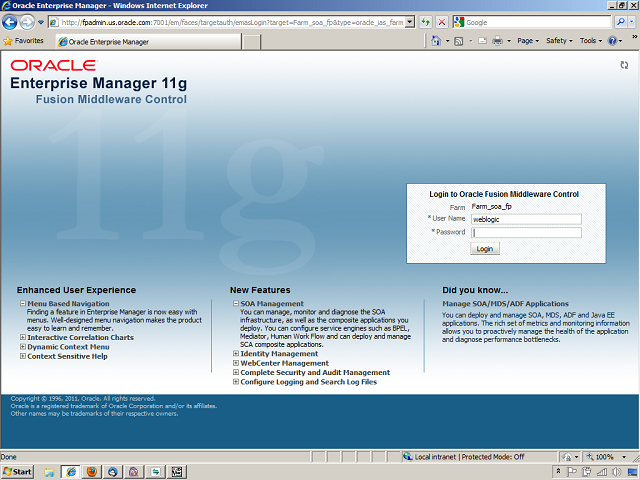This screenshot has height=480, width=640.
Task: Click the Print icon
Action: coord(497,41)
